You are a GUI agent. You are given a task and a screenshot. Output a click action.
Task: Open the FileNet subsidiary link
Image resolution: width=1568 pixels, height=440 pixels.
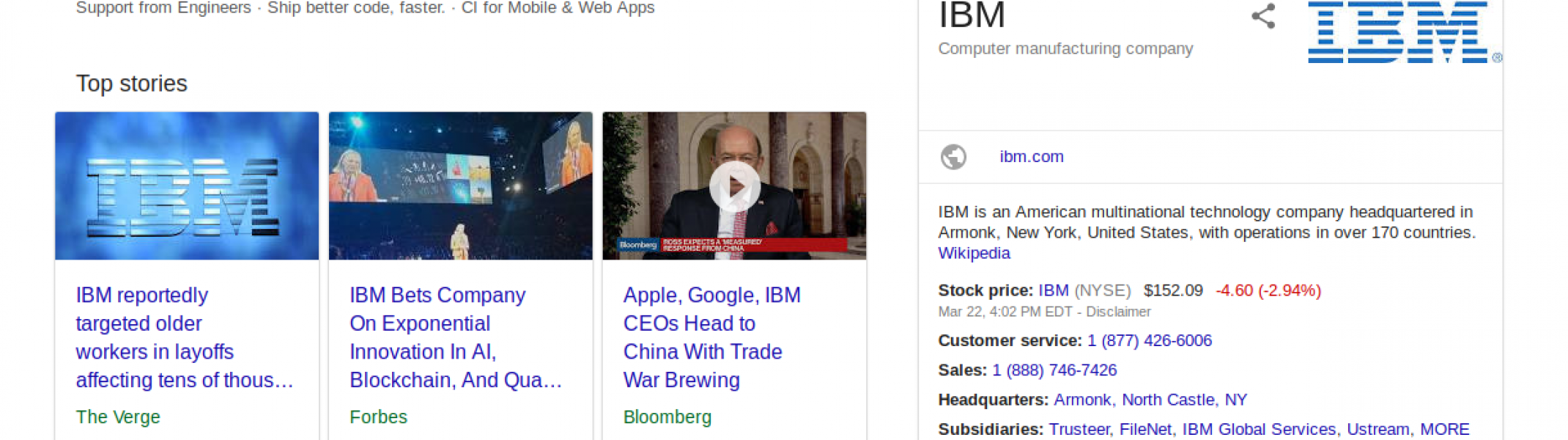tap(1145, 429)
